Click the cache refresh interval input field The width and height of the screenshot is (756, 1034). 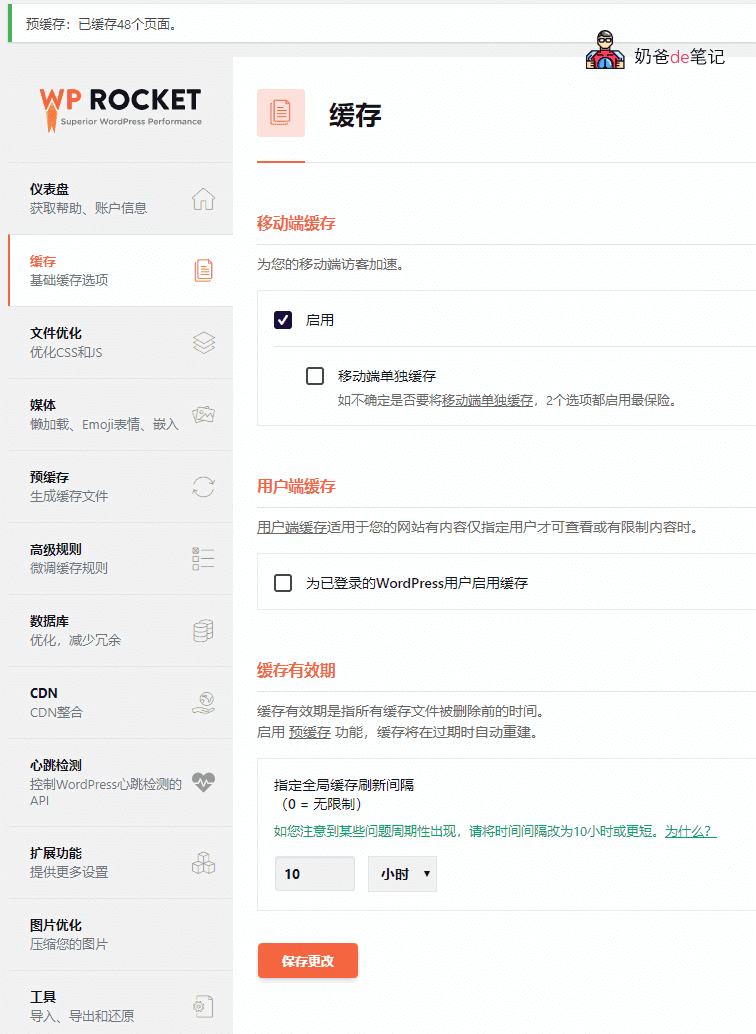click(x=314, y=874)
